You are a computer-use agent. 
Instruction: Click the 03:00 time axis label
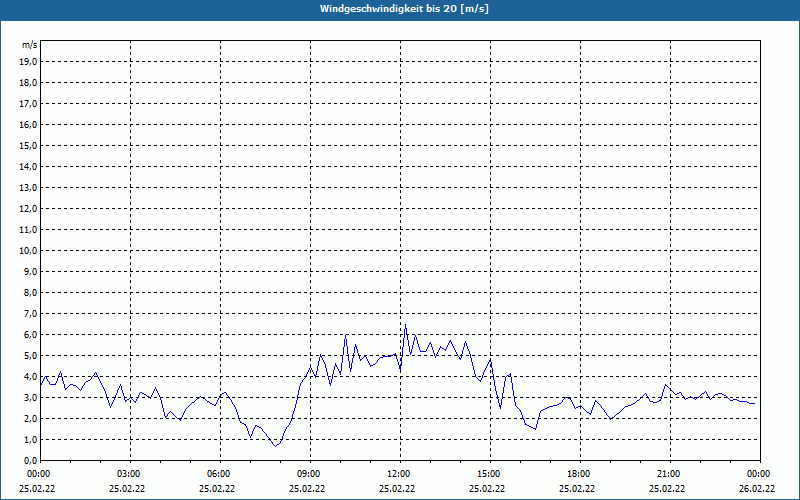pyautogui.click(x=128, y=474)
